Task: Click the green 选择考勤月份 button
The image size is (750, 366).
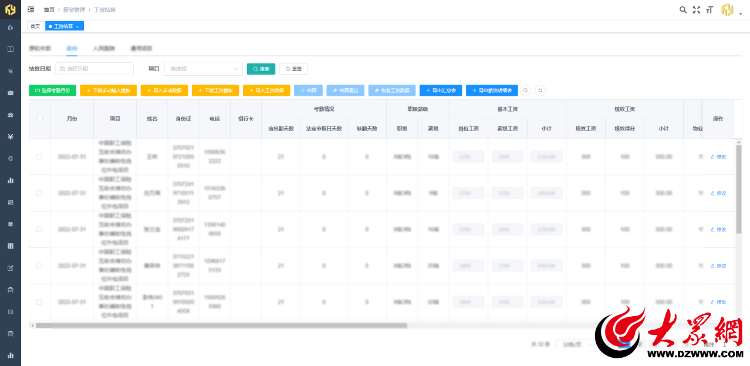Action: [53, 90]
